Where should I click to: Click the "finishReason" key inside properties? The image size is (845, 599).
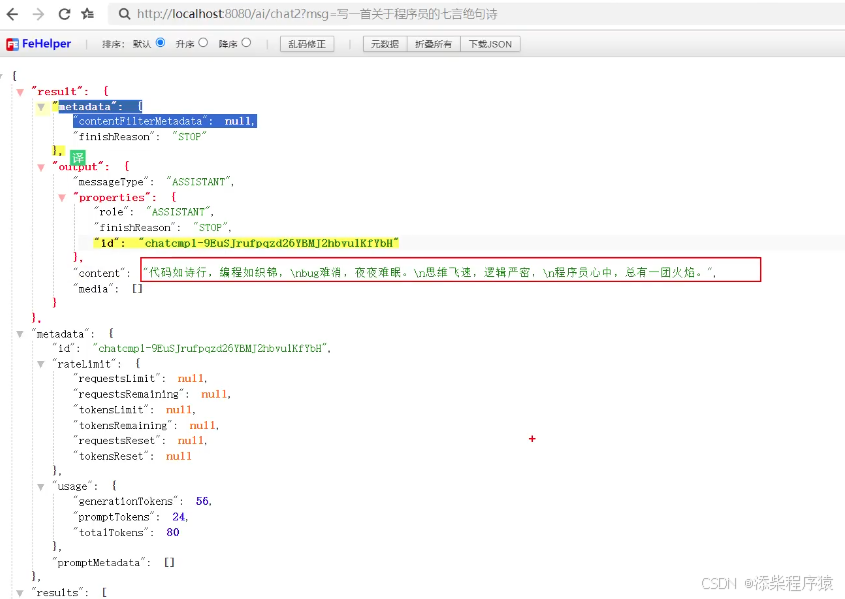click(135, 228)
